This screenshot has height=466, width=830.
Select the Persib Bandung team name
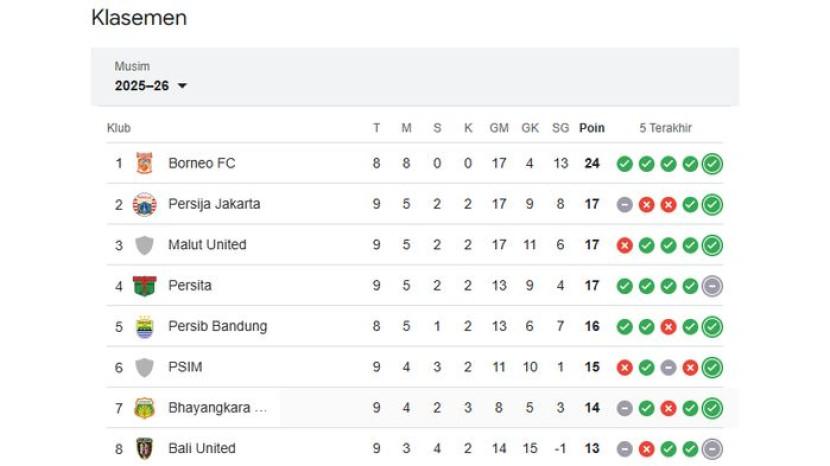coord(217,326)
